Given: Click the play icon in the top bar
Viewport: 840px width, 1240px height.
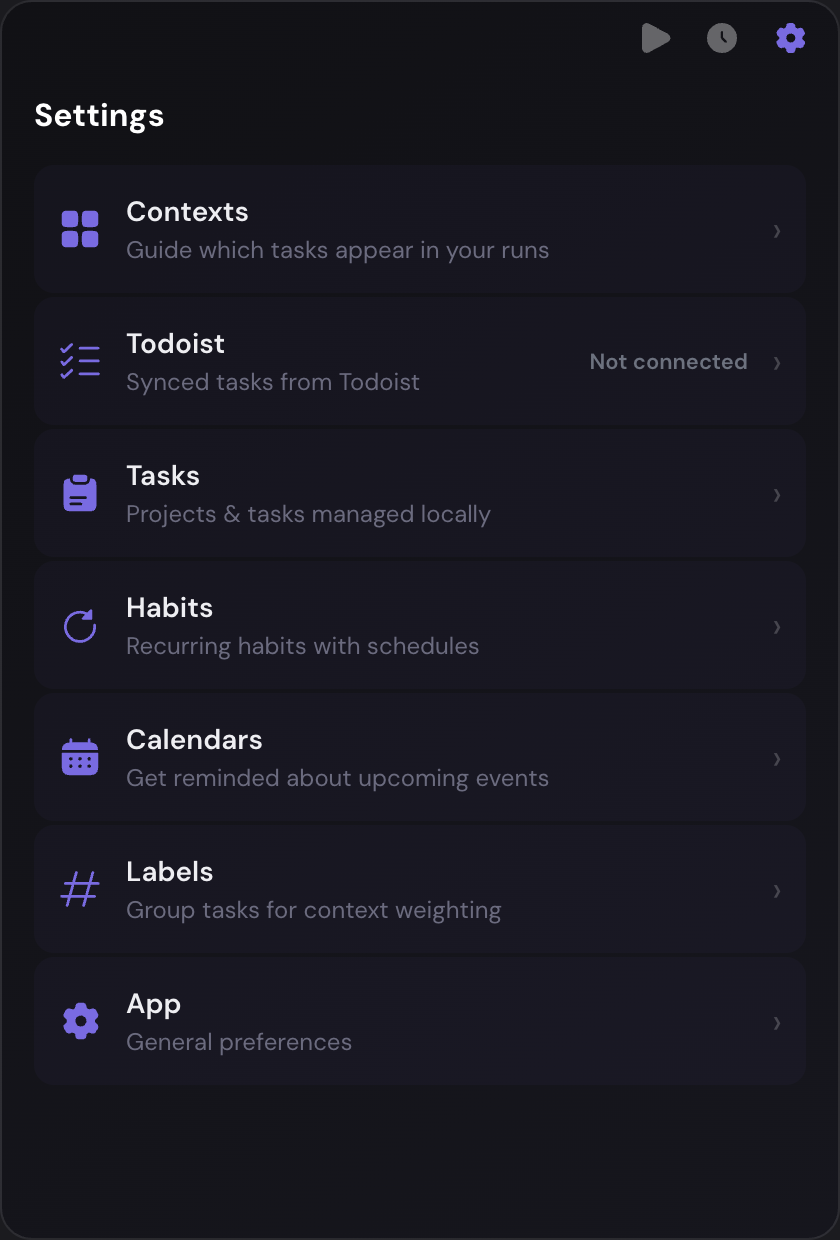Looking at the screenshot, I should 656,38.
